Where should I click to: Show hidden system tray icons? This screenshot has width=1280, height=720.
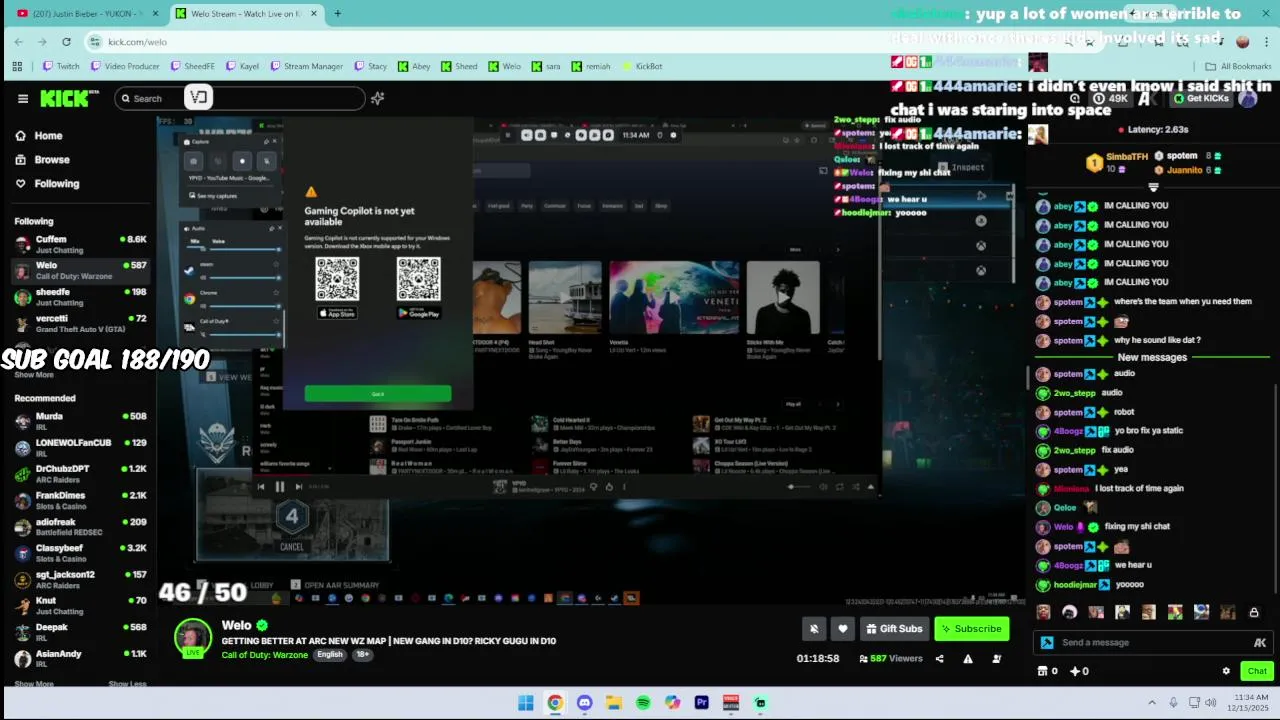coord(1152,703)
